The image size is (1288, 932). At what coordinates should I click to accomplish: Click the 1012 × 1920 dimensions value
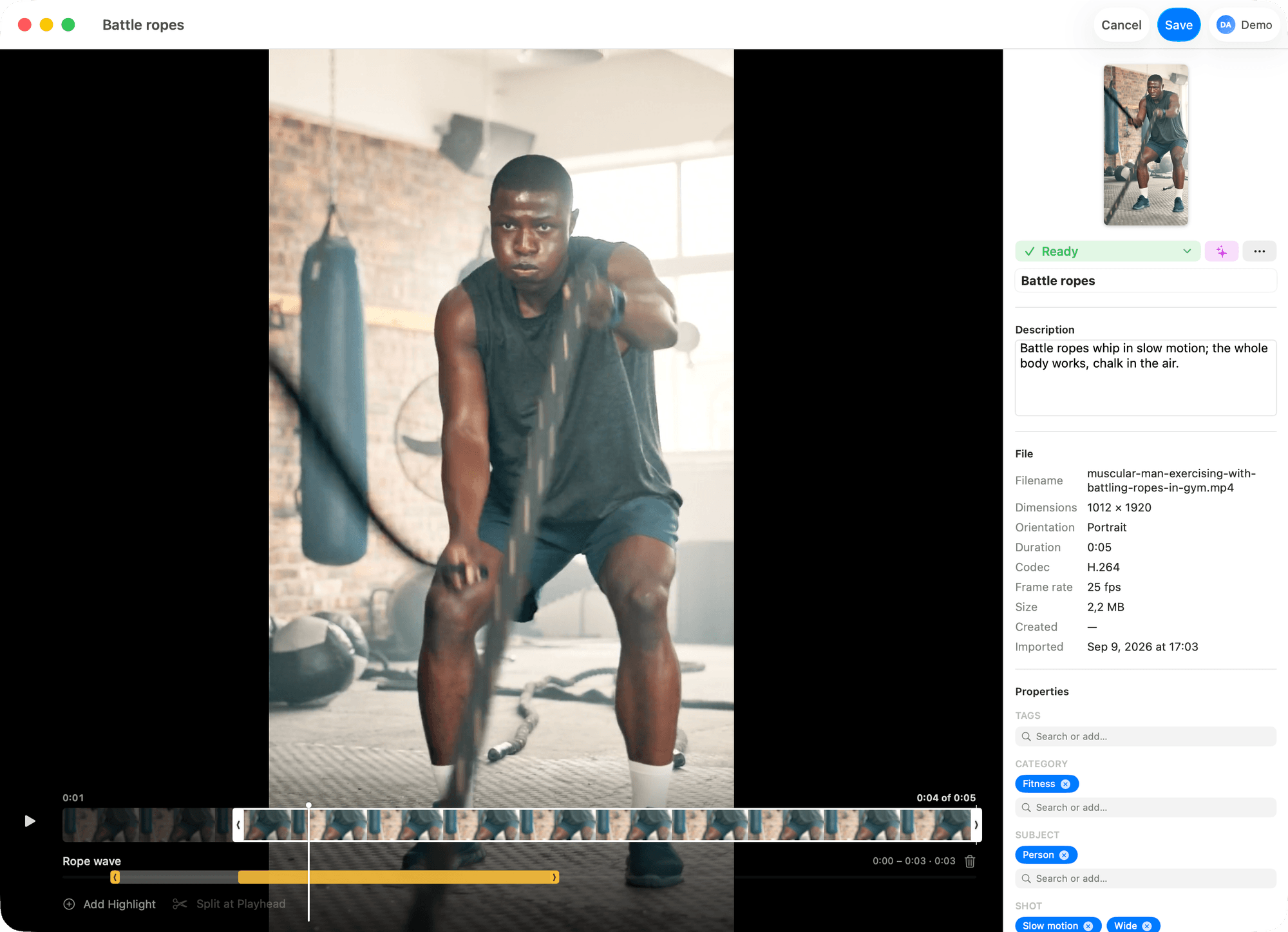pyautogui.click(x=1119, y=508)
